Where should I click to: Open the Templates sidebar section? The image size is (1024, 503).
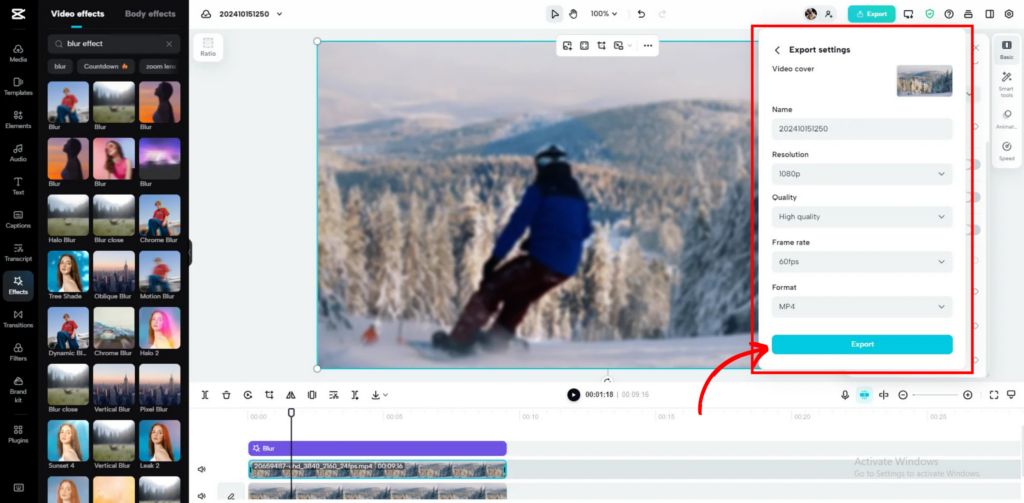coord(18,86)
